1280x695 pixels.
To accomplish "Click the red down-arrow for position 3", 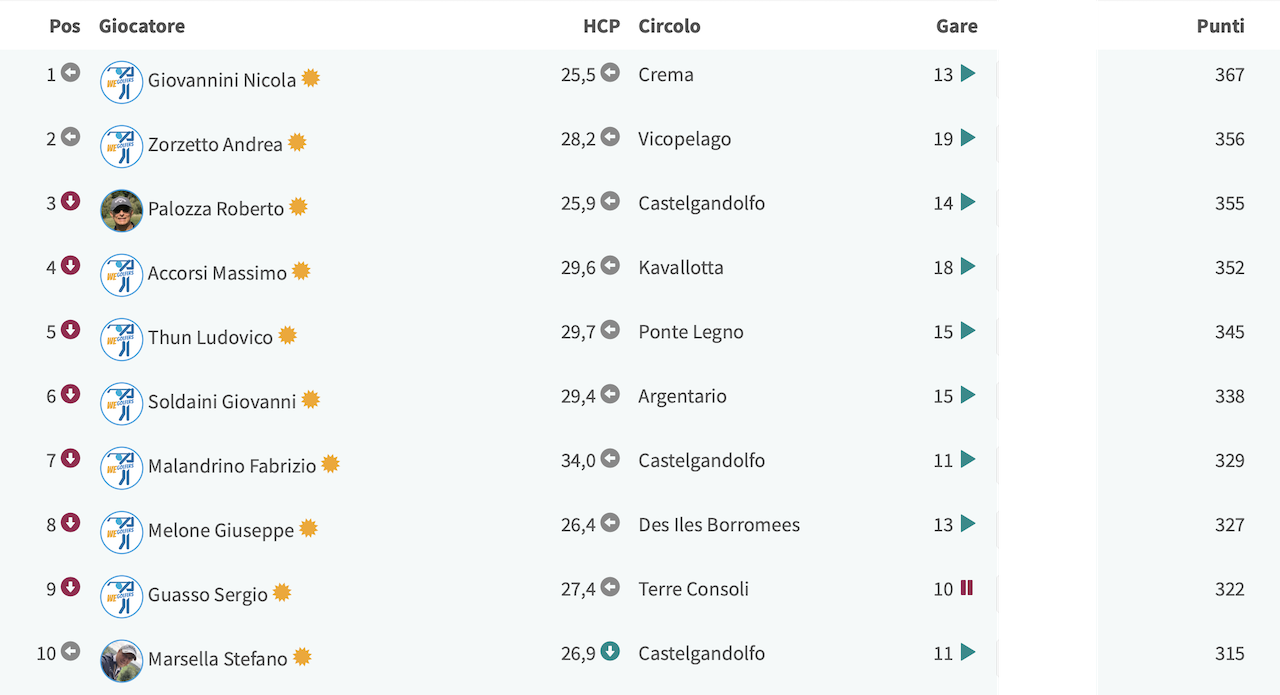I will [x=70, y=201].
